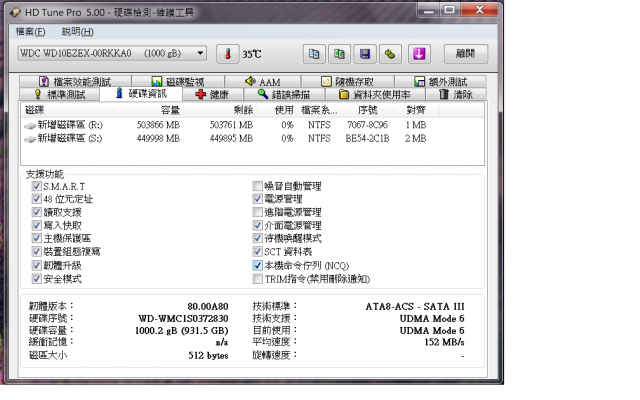The width and height of the screenshot is (640, 400).
Task: Toggle the 讀取支援 checkbox
Action: pyautogui.click(x=37, y=212)
